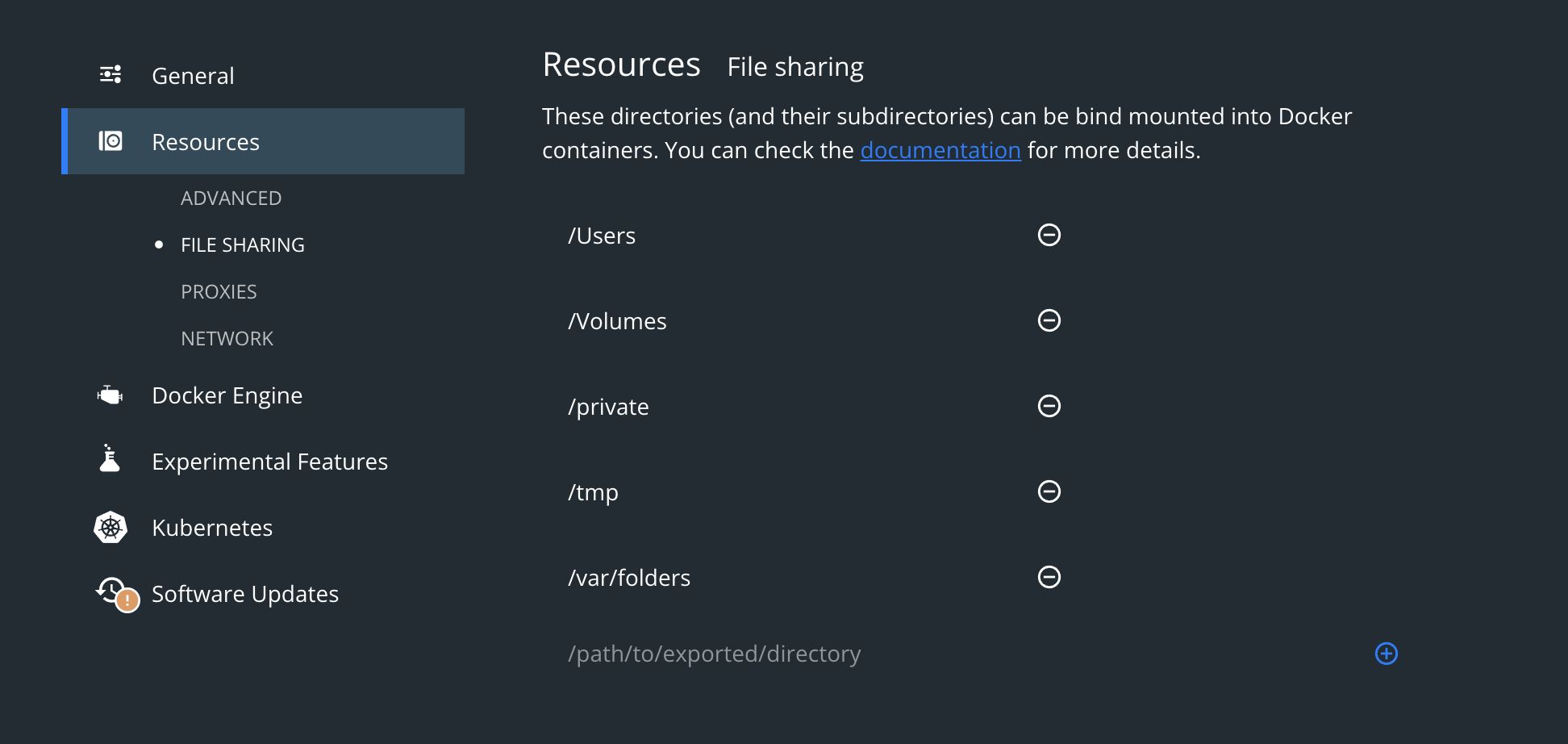Click the /Volumes directory entry
The image size is (1568, 744).
617,321
